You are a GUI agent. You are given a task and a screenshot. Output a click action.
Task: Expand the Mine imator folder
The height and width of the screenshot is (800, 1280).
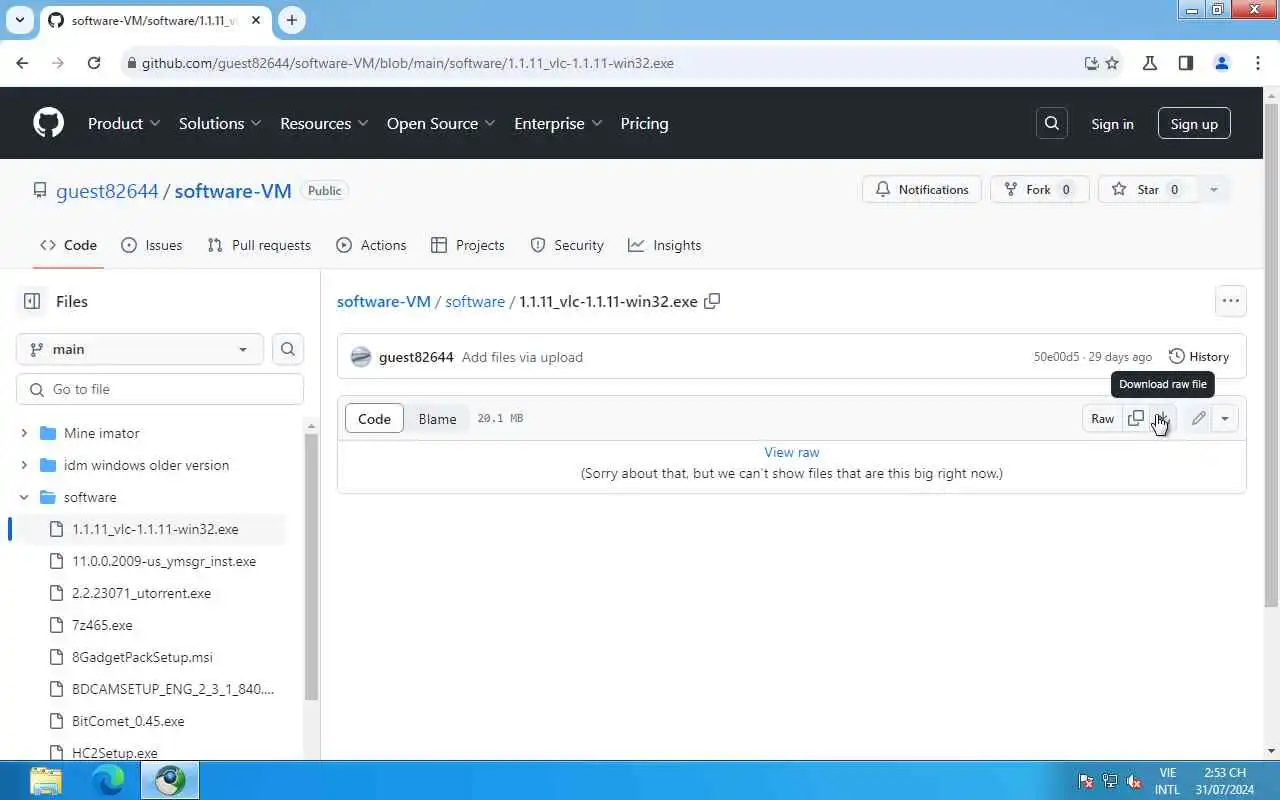(24, 433)
